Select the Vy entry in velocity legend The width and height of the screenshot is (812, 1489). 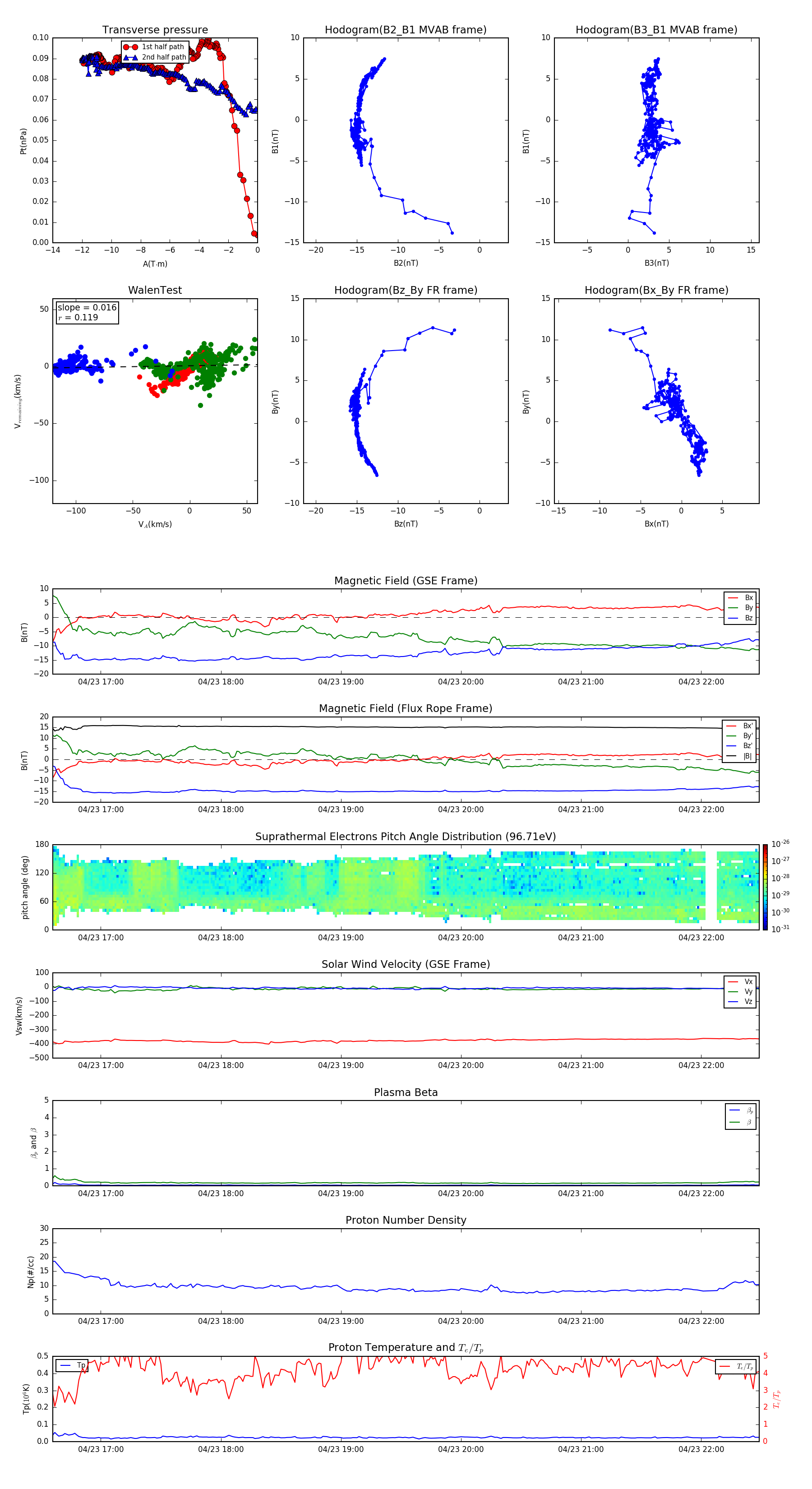coord(741,991)
